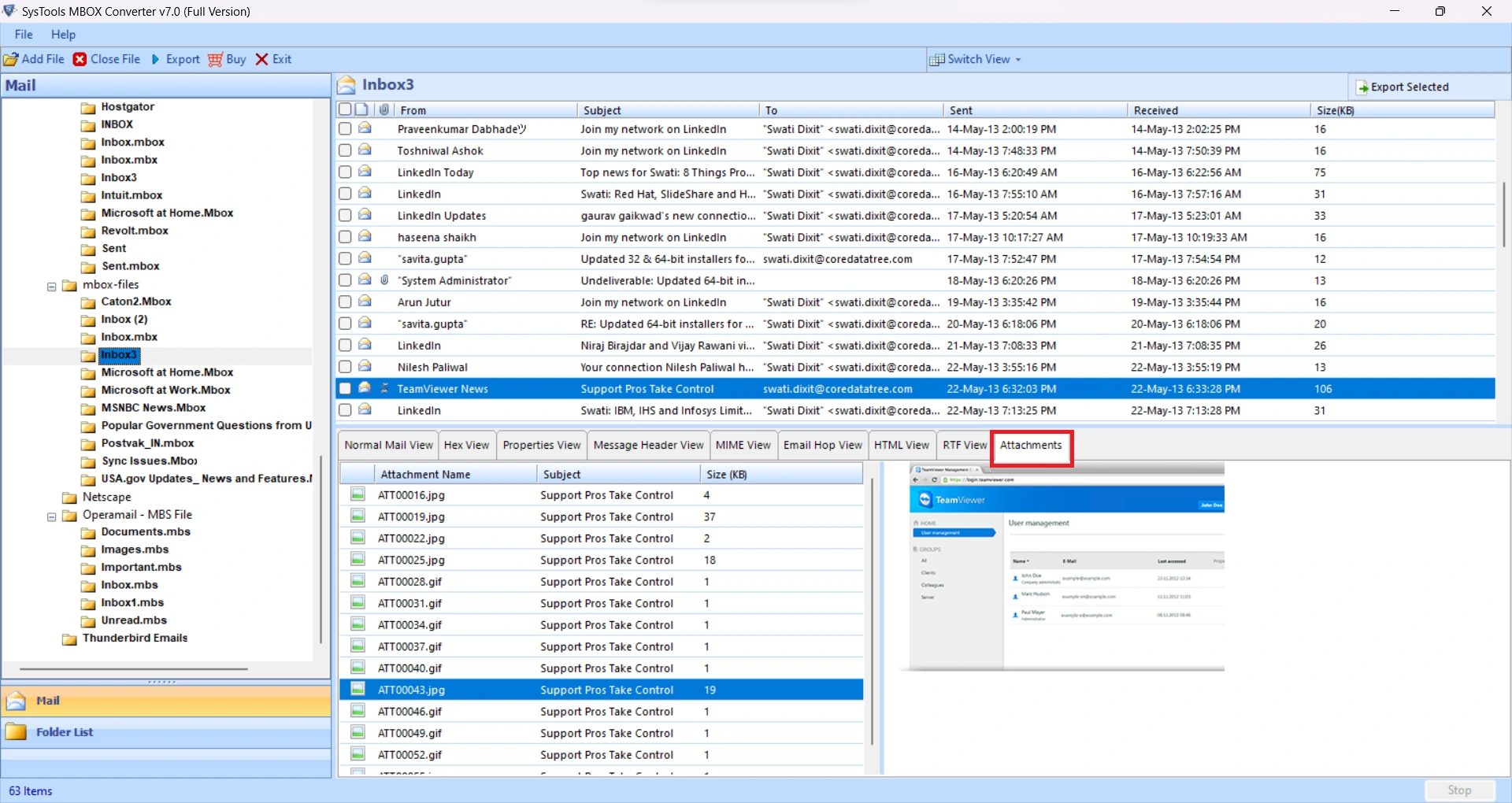This screenshot has width=1512, height=803.
Task: Sort emails by Size(KB) column header
Action: coord(1402,110)
